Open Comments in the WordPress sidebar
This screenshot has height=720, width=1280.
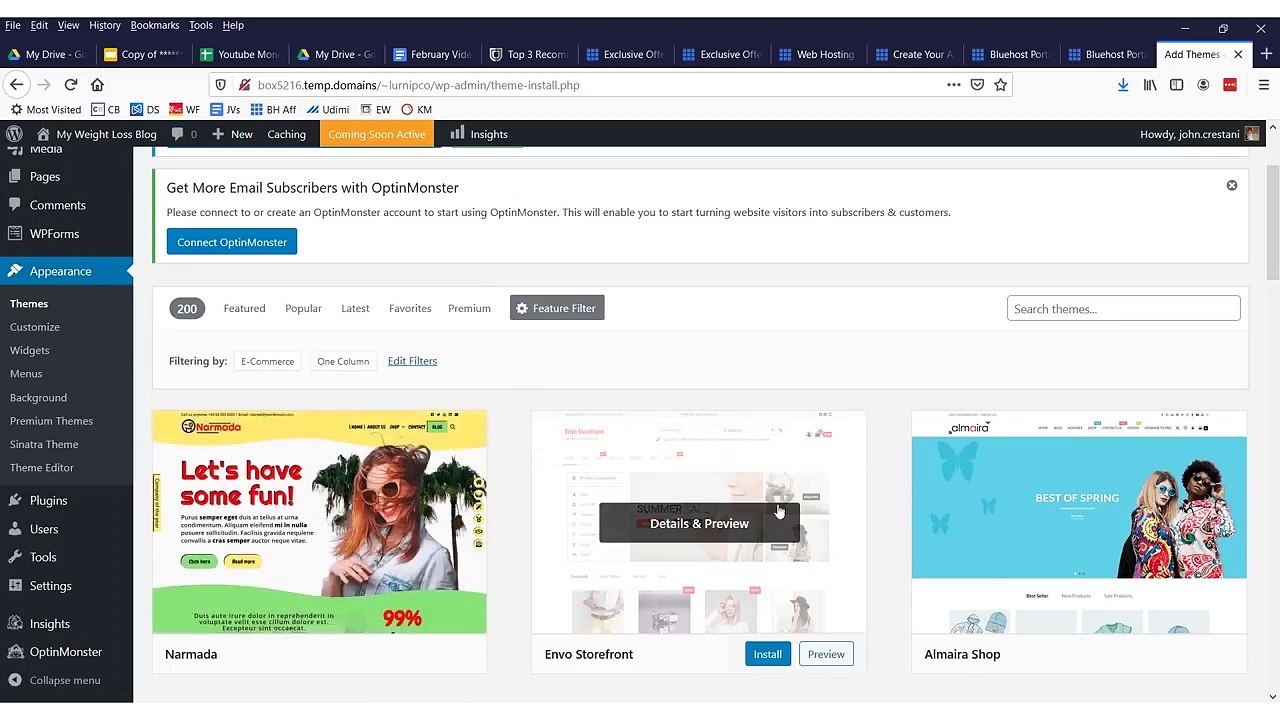tap(57, 205)
